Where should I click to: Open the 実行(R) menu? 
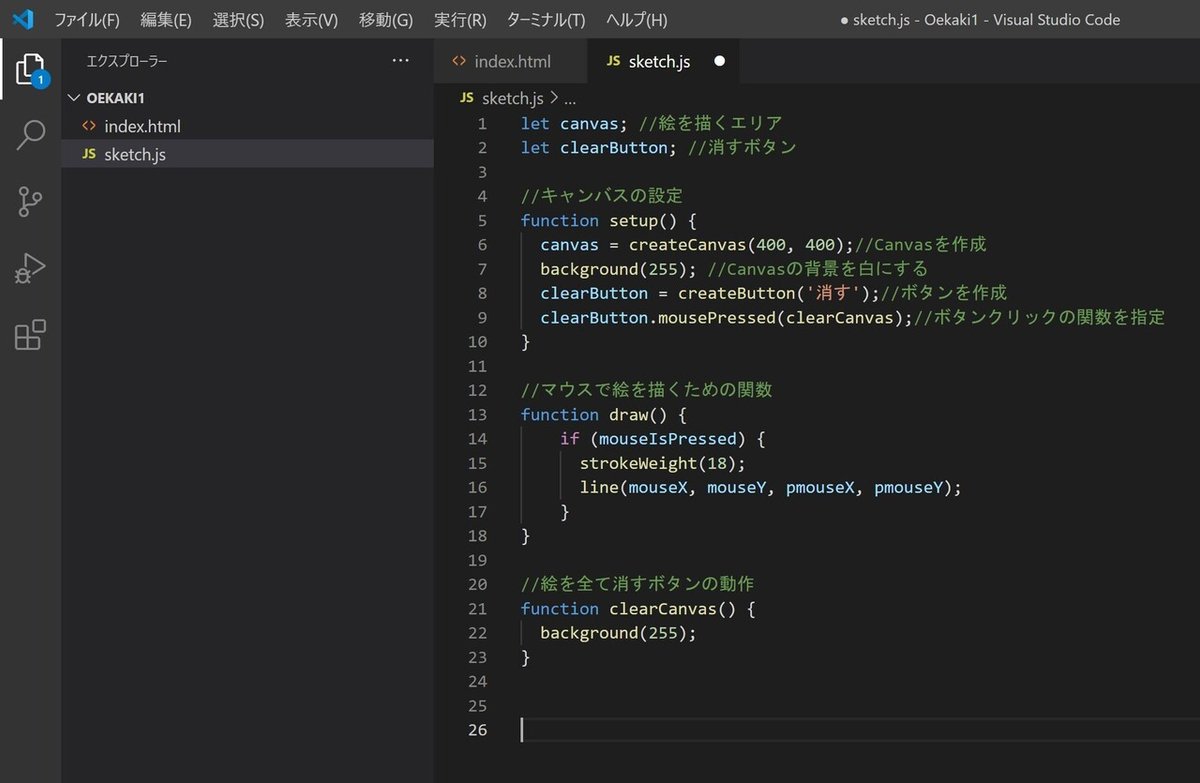pyautogui.click(x=460, y=20)
